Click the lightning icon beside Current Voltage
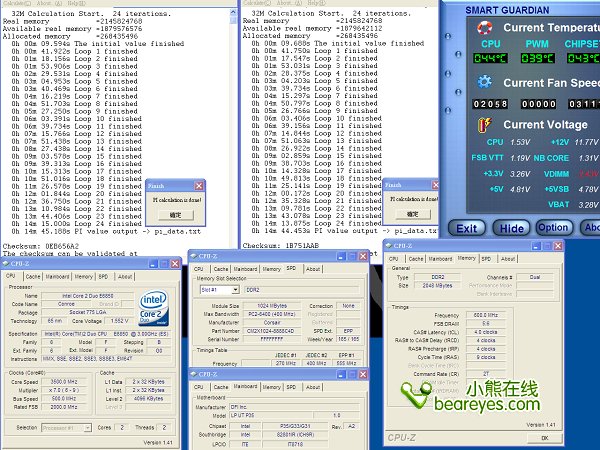The width and height of the screenshot is (600, 450). tap(482, 126)
